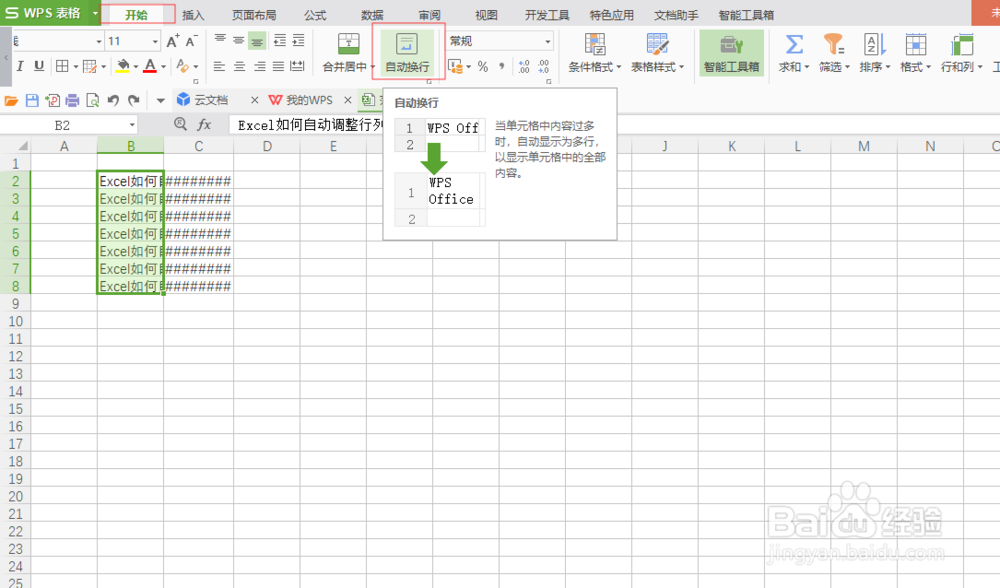This screenshot has height=588, width=1000.
Task: Open the font size dropdown
Action: [x=155, y=41]
